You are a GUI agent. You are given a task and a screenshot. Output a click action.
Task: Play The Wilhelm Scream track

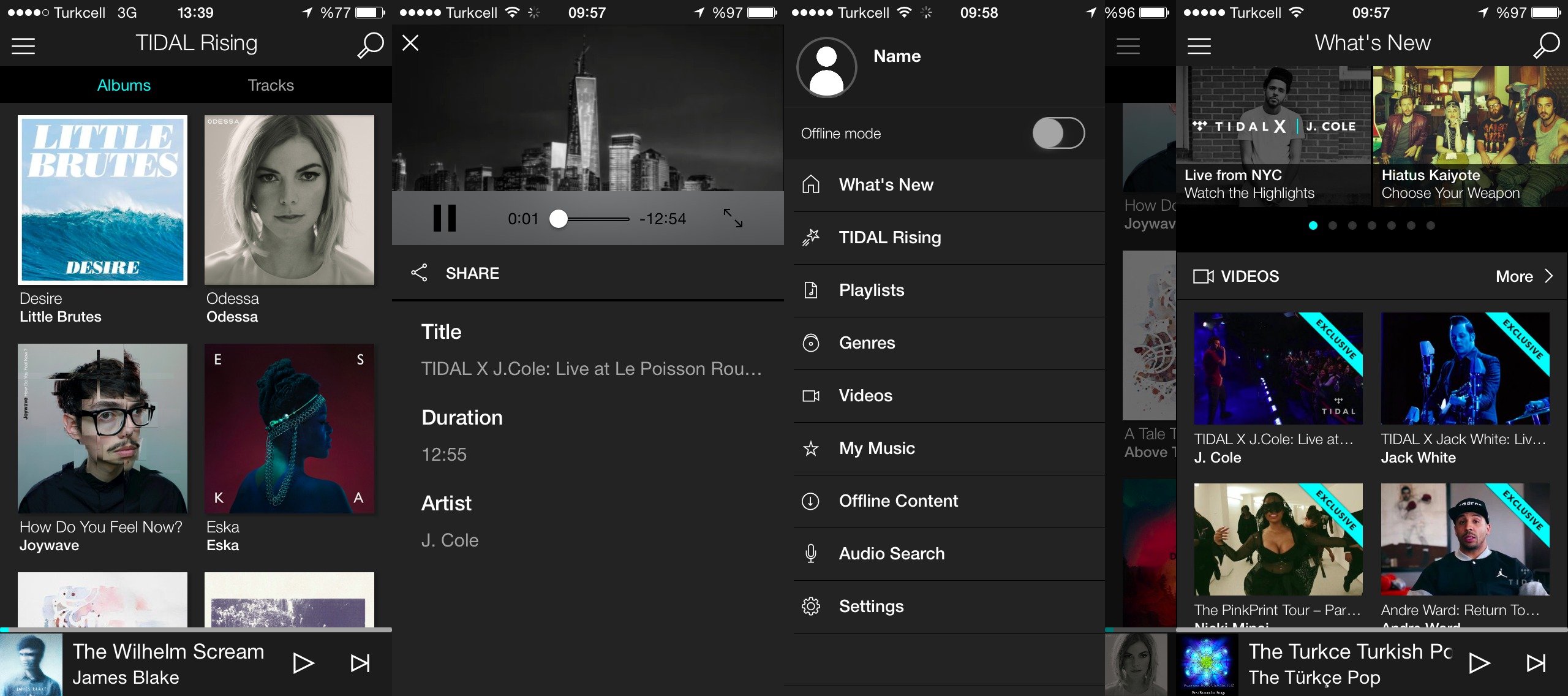[303, 663]
